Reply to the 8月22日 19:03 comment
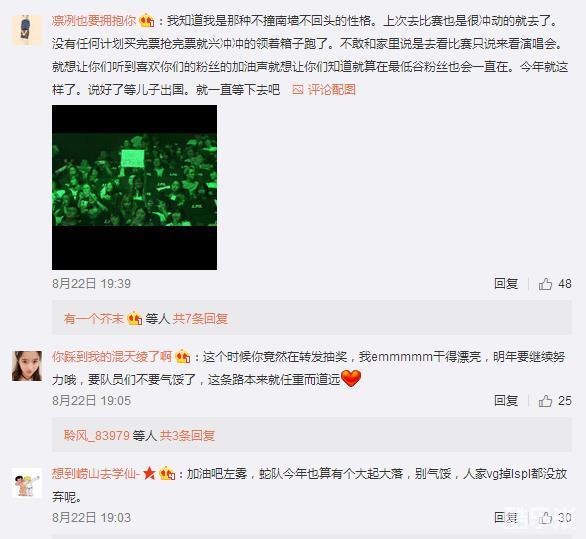 pos(506,518)
